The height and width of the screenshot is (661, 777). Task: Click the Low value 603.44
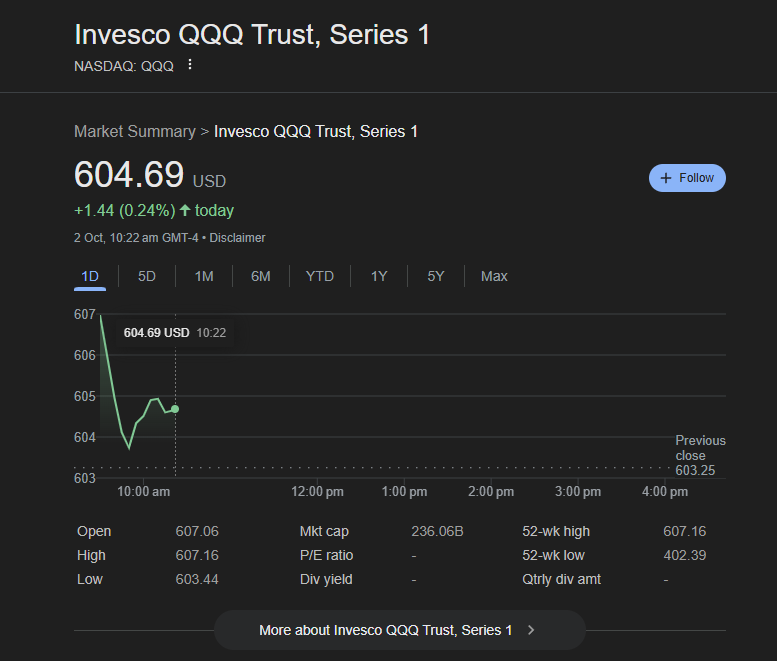click(197, 579)
